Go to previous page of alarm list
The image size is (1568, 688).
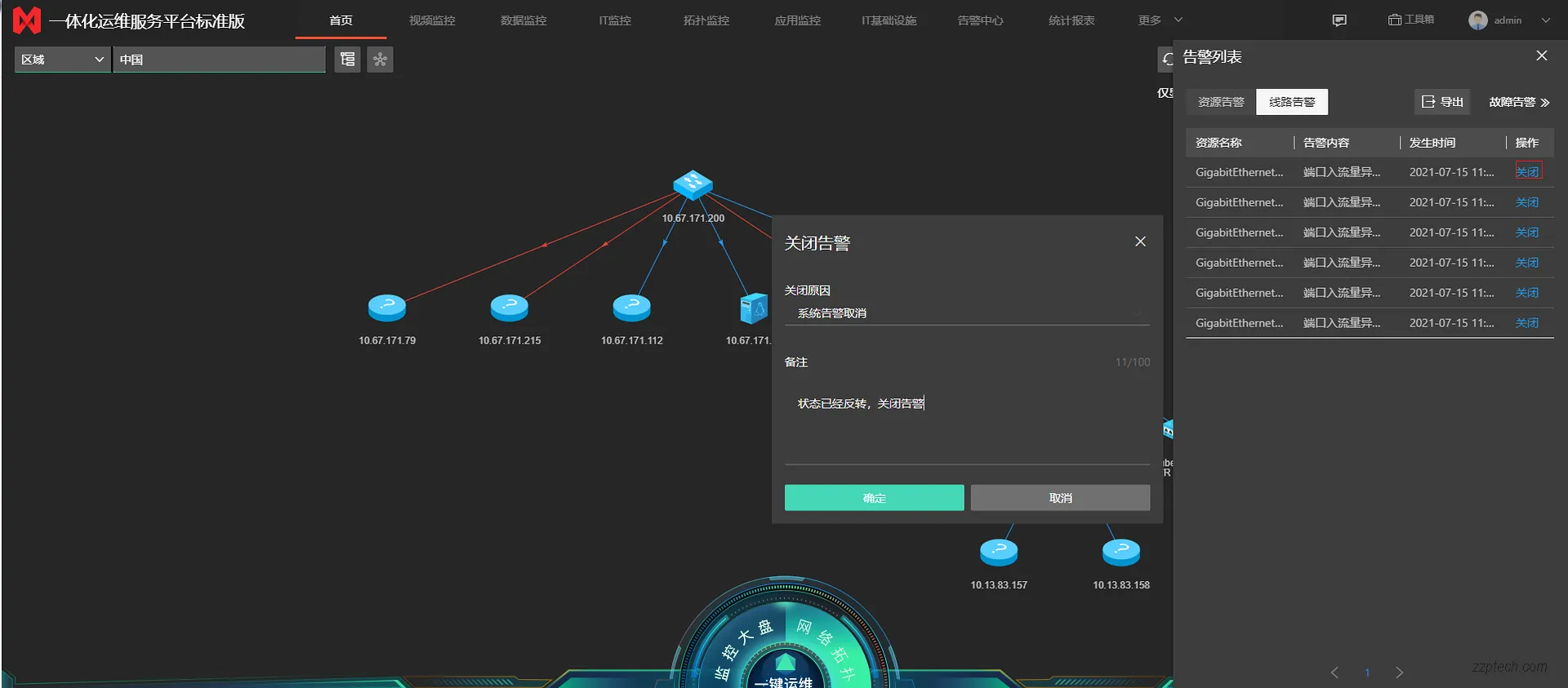coord(1334,672)
